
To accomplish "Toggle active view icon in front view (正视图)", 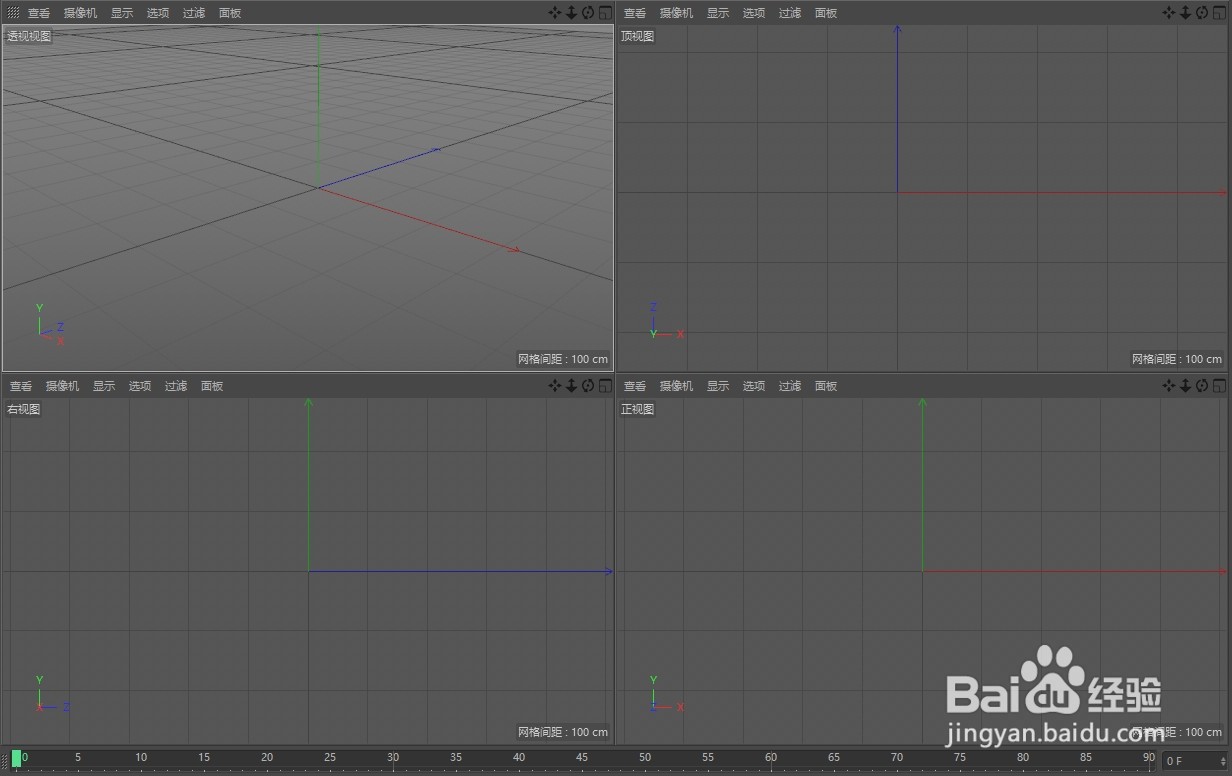I will [x=1218, y=386].
